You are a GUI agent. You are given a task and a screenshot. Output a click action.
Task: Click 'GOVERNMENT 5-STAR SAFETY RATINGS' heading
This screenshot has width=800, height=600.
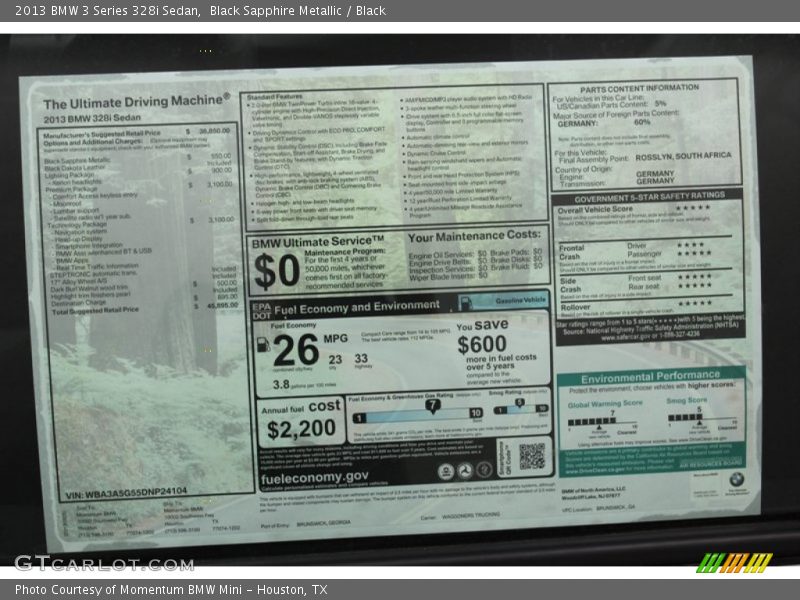coord(649,197)
